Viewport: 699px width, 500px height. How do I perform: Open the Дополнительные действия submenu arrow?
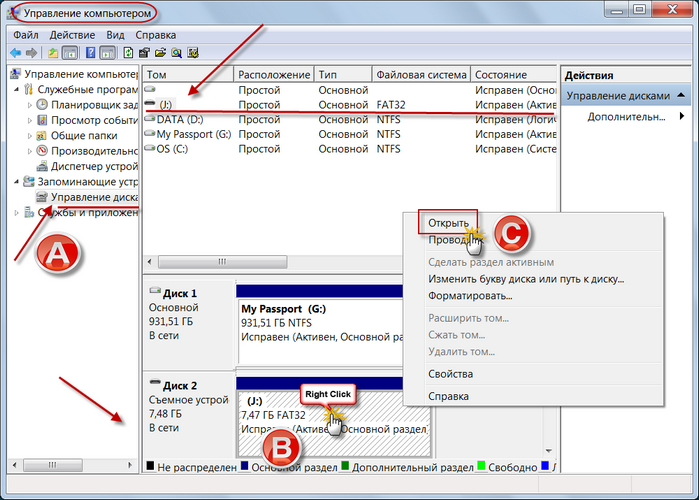coord(682,116)
